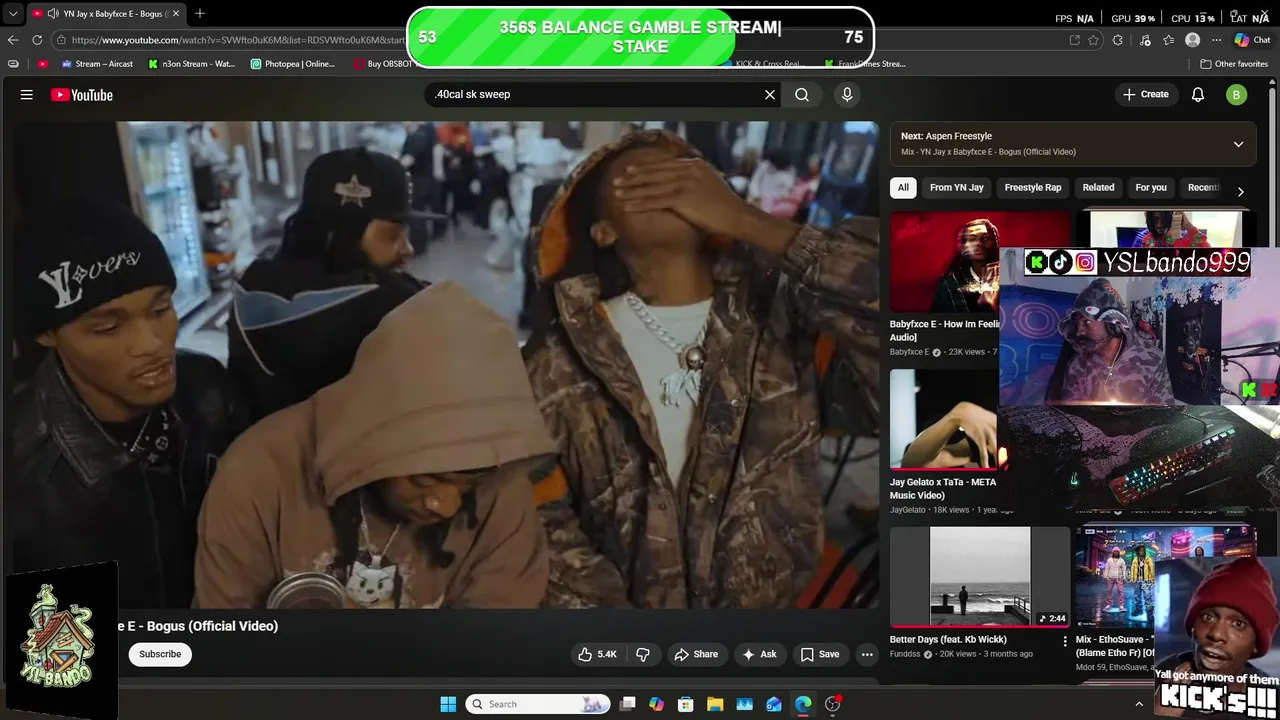Launch Copilot from the taskbar
The image size is (1280, 720).
[656, 704]
